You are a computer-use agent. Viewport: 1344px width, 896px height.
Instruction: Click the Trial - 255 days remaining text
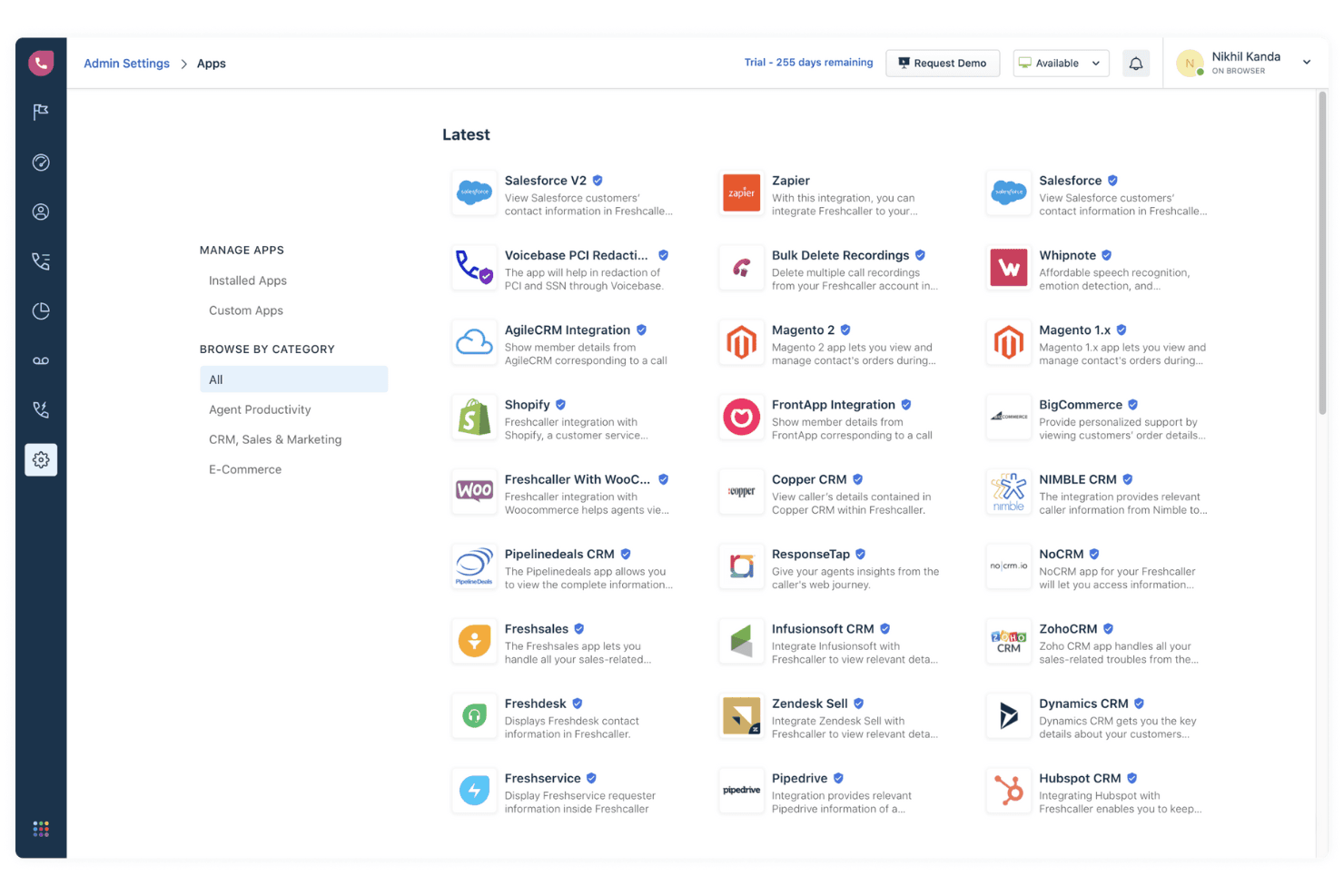coord(808,63)
